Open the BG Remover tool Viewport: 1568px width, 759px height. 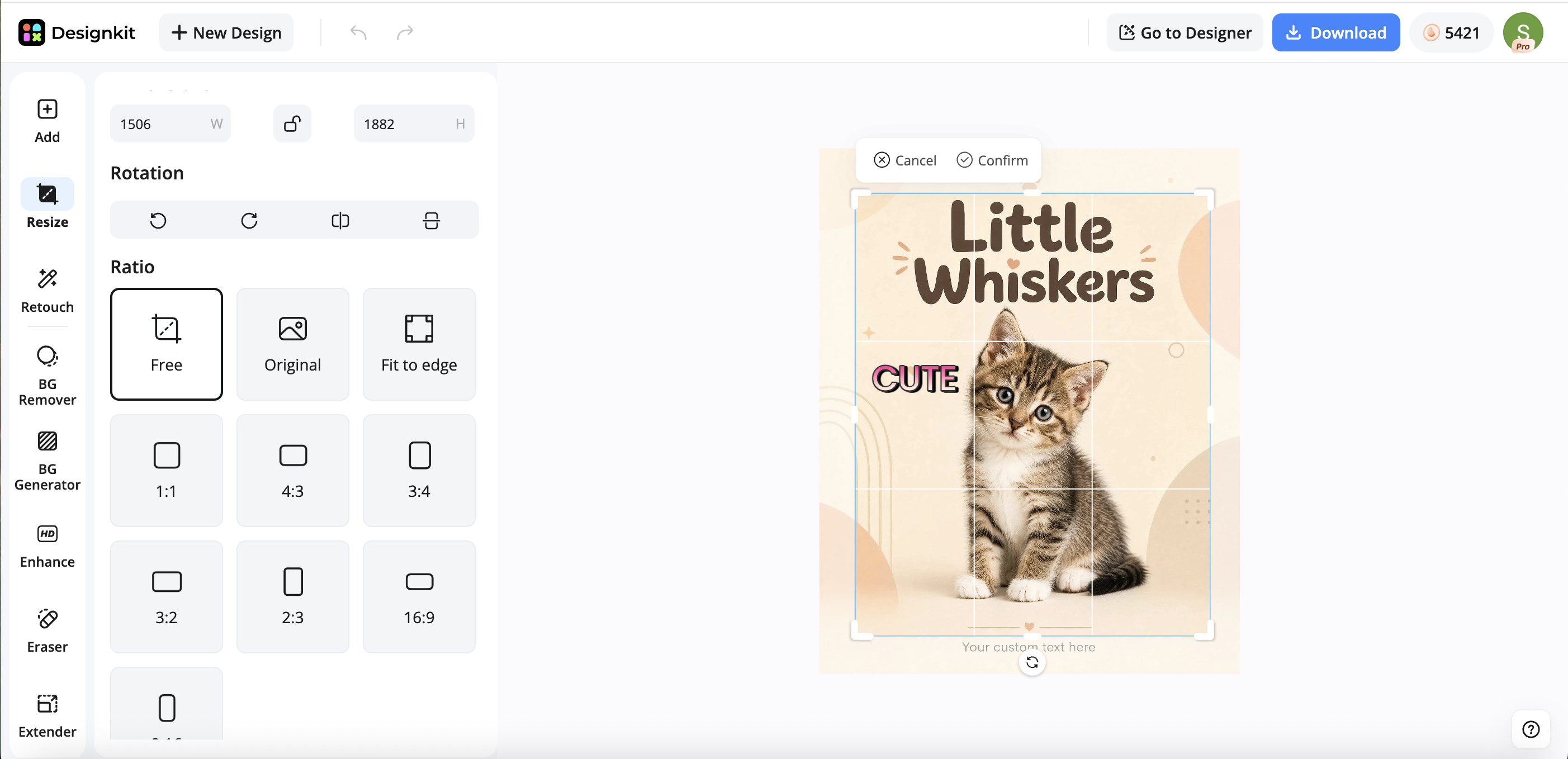pyautogui.click(x=48, y=375)
